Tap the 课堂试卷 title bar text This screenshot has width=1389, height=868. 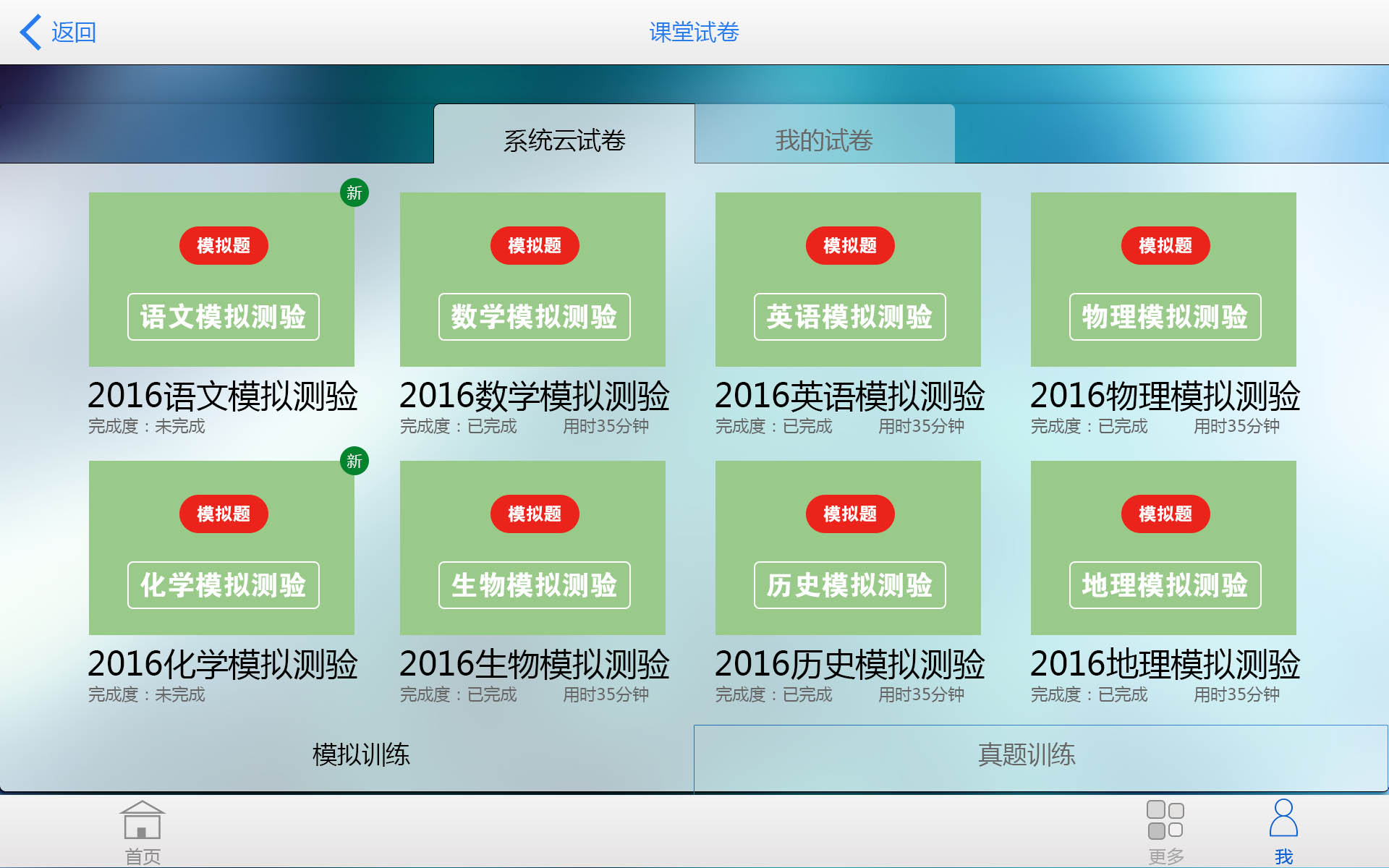point(694,31)
